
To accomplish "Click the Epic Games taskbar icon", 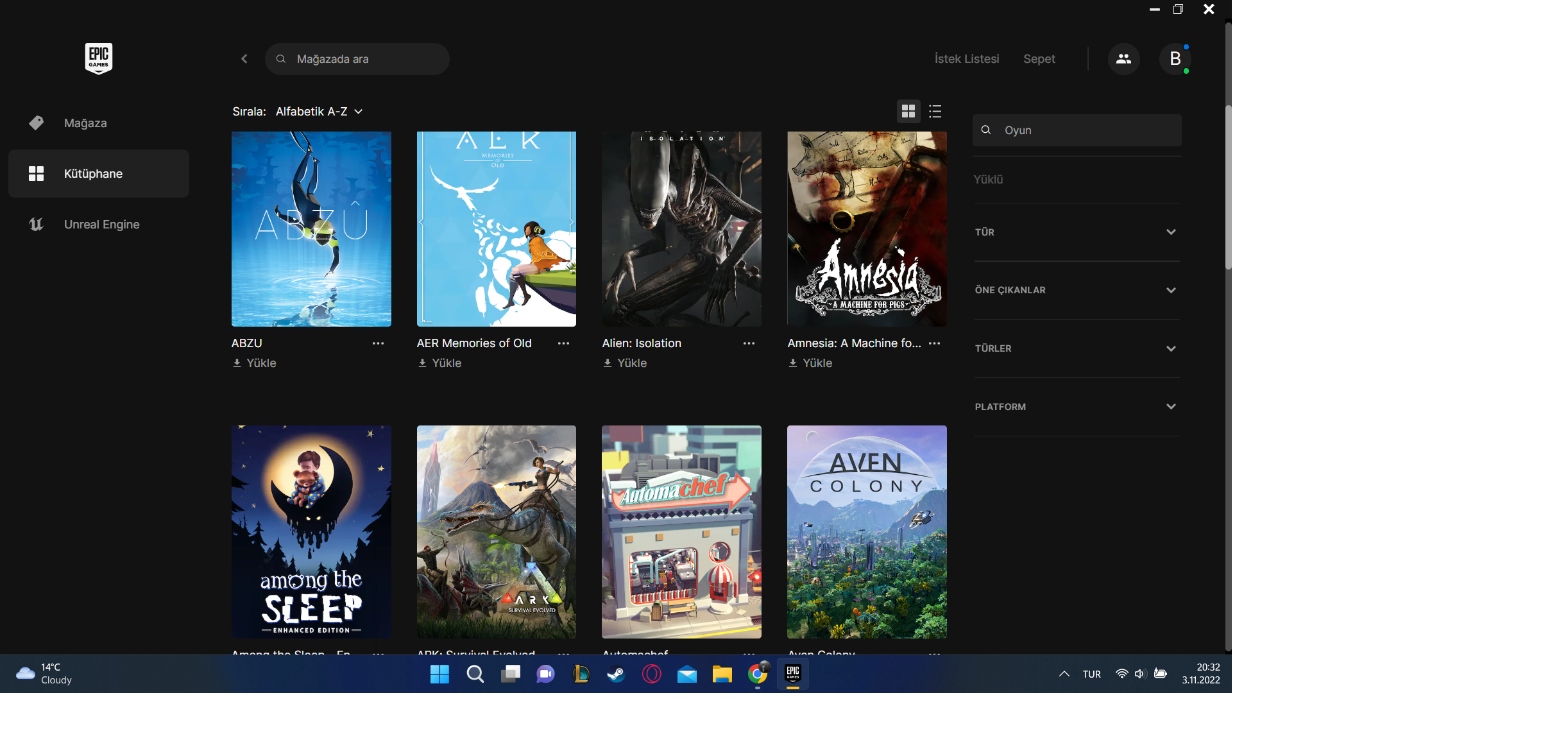I will pos(793,674).
